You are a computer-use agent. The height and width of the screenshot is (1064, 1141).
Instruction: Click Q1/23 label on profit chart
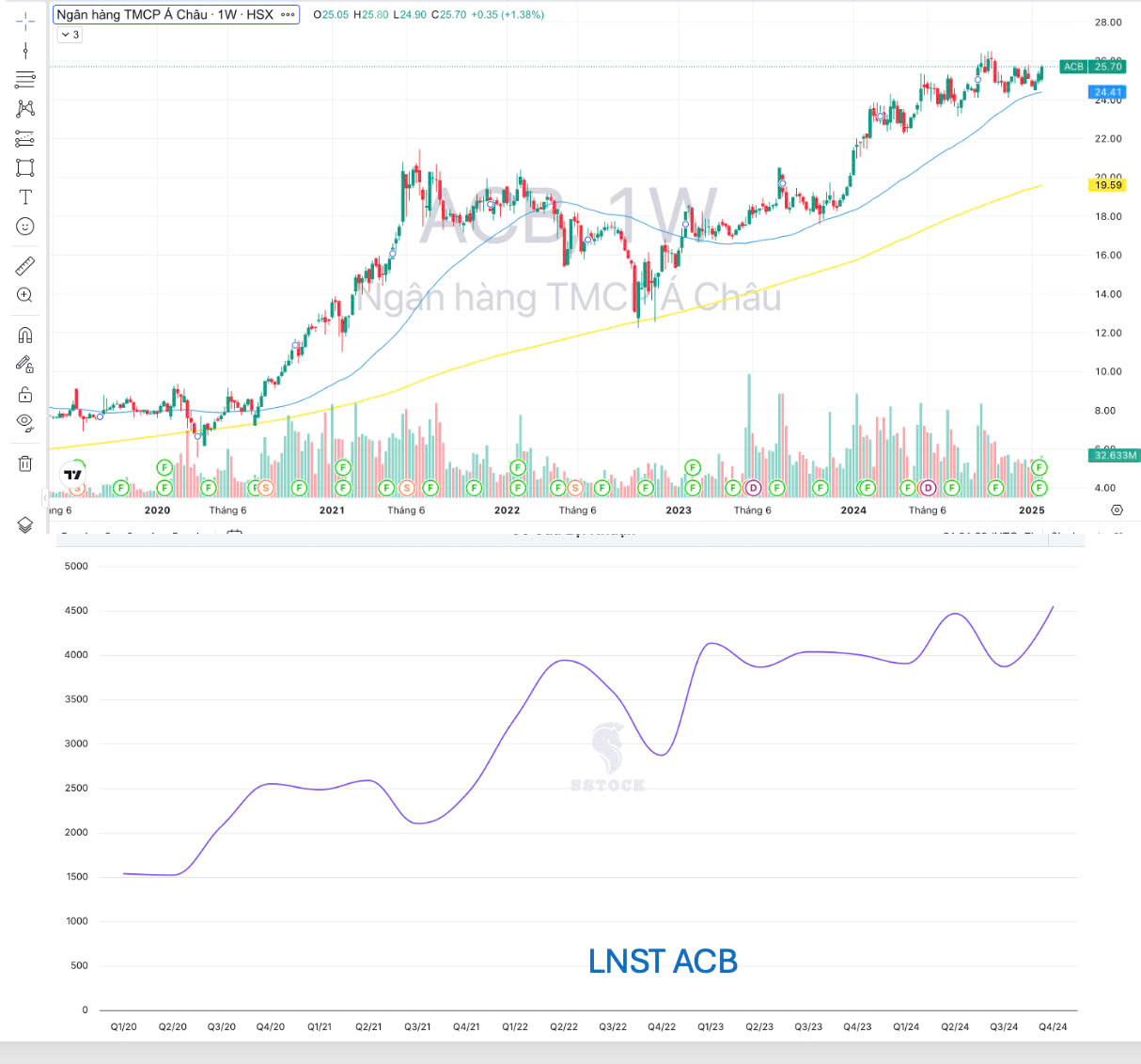click(711, 1026)
